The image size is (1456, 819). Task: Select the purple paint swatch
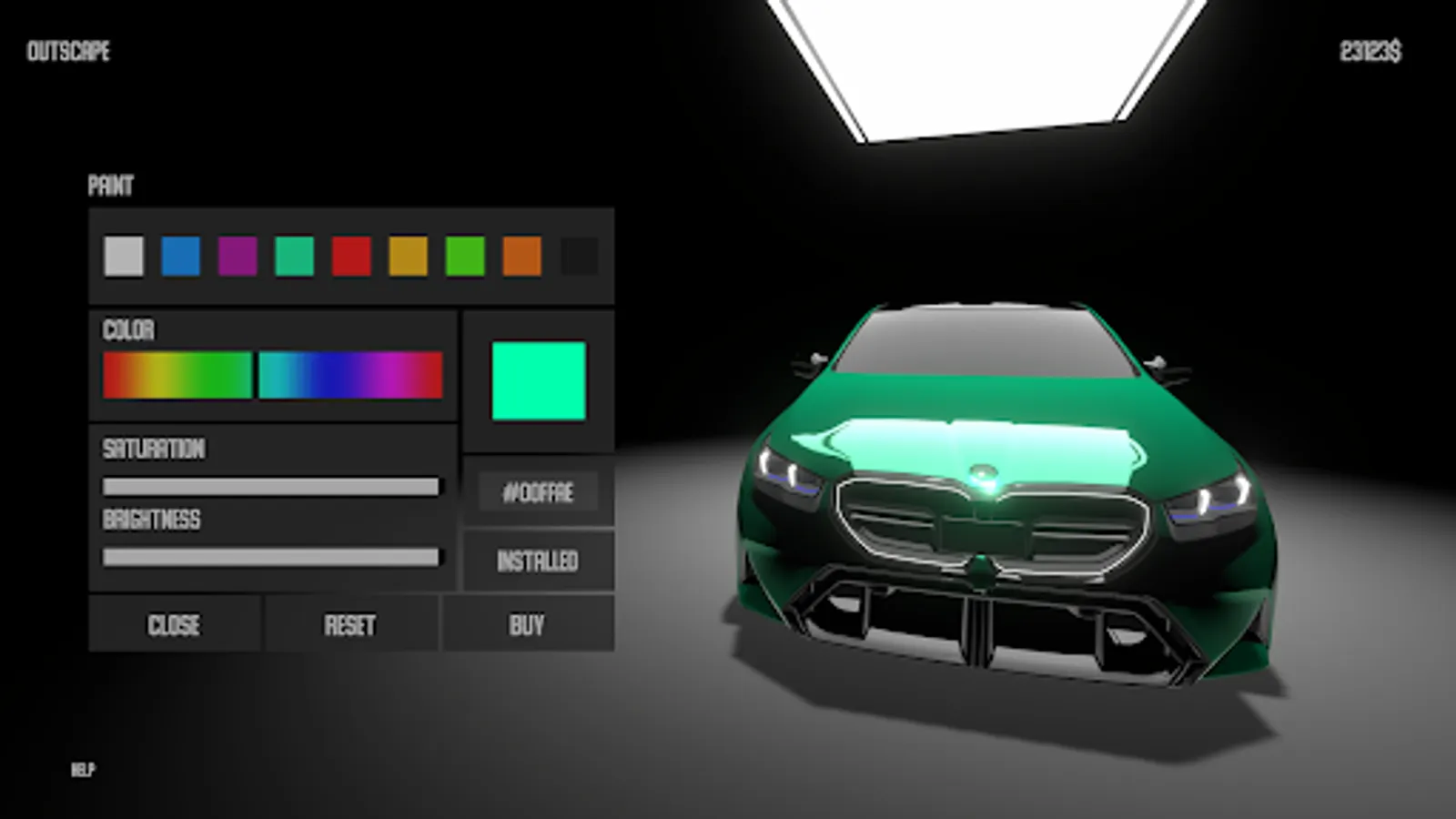pos(236,256)
